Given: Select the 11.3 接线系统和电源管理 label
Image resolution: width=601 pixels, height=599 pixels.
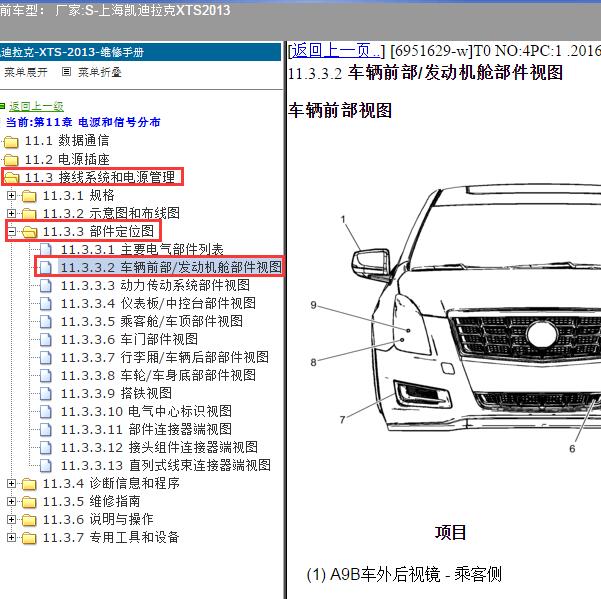Looking at the screenshot, I should (100, 177).
